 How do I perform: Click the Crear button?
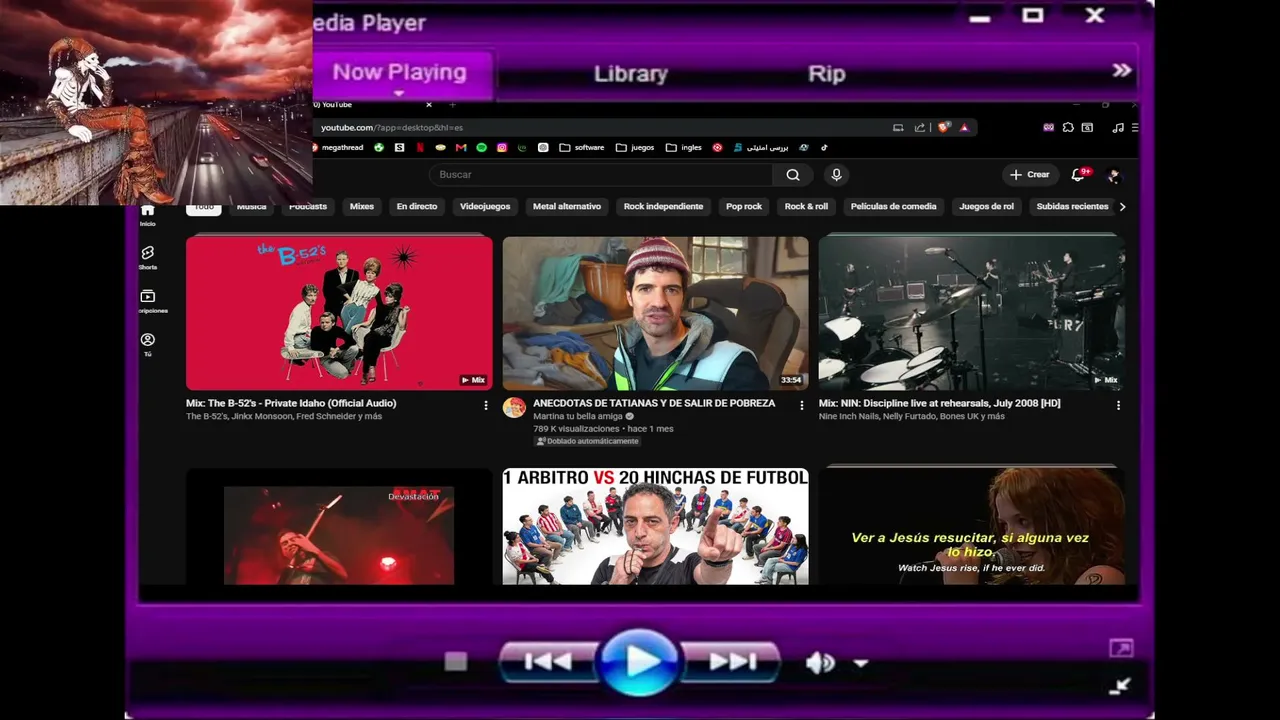click(x=1030, y=175)
